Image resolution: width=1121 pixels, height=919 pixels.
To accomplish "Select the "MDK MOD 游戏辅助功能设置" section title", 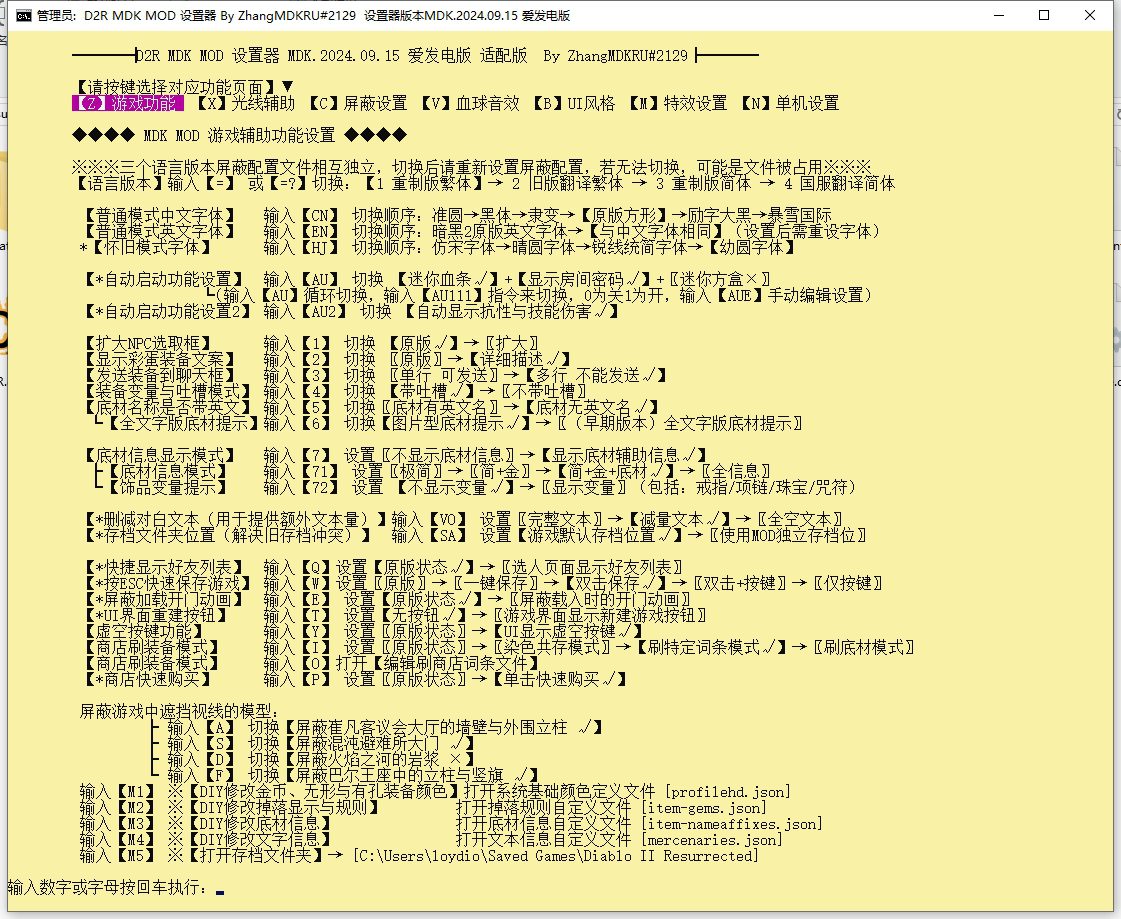I will 239,135.
